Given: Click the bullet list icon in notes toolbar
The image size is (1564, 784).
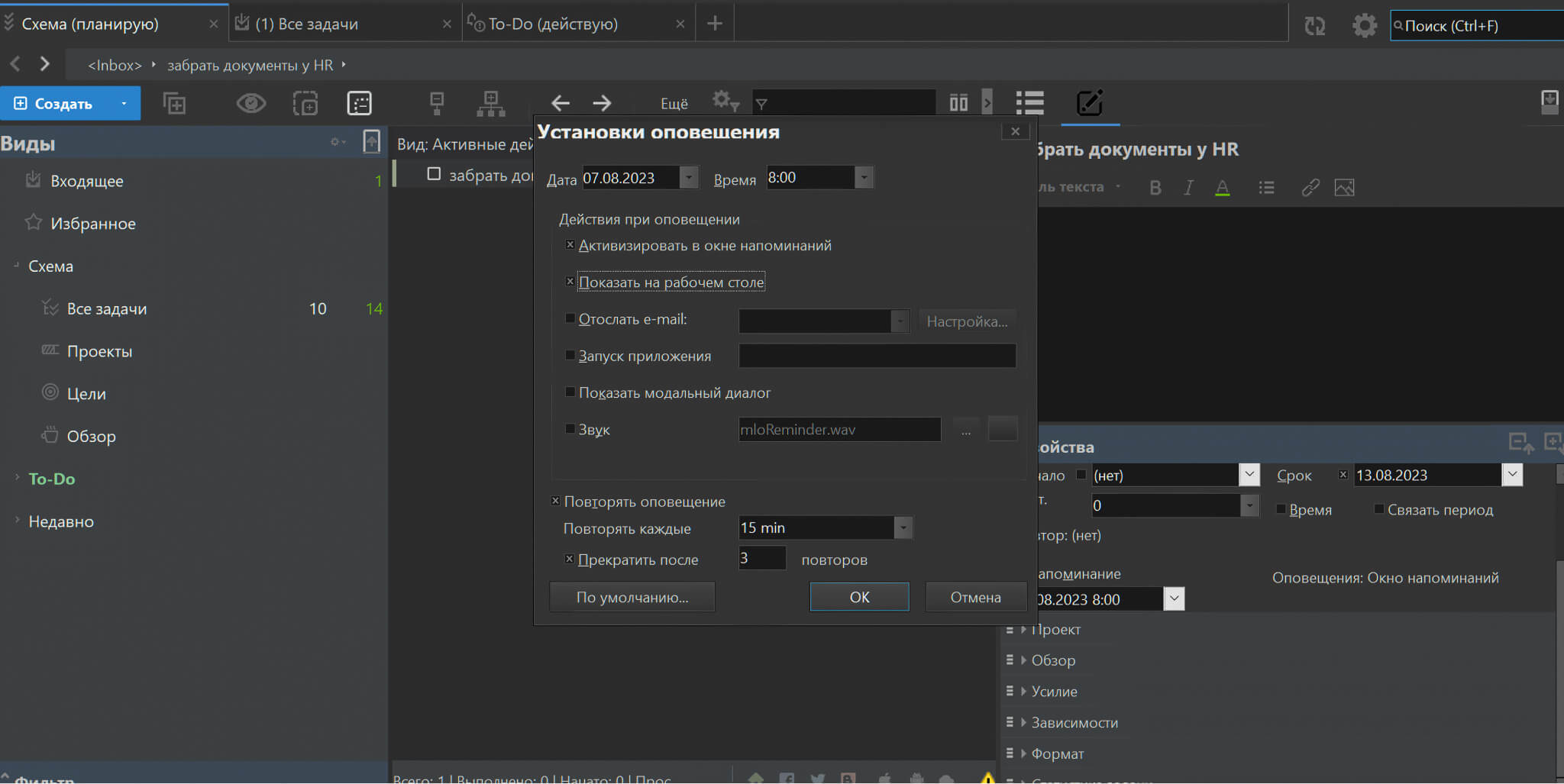Looking at the screenshot, I should (1266, 188).
